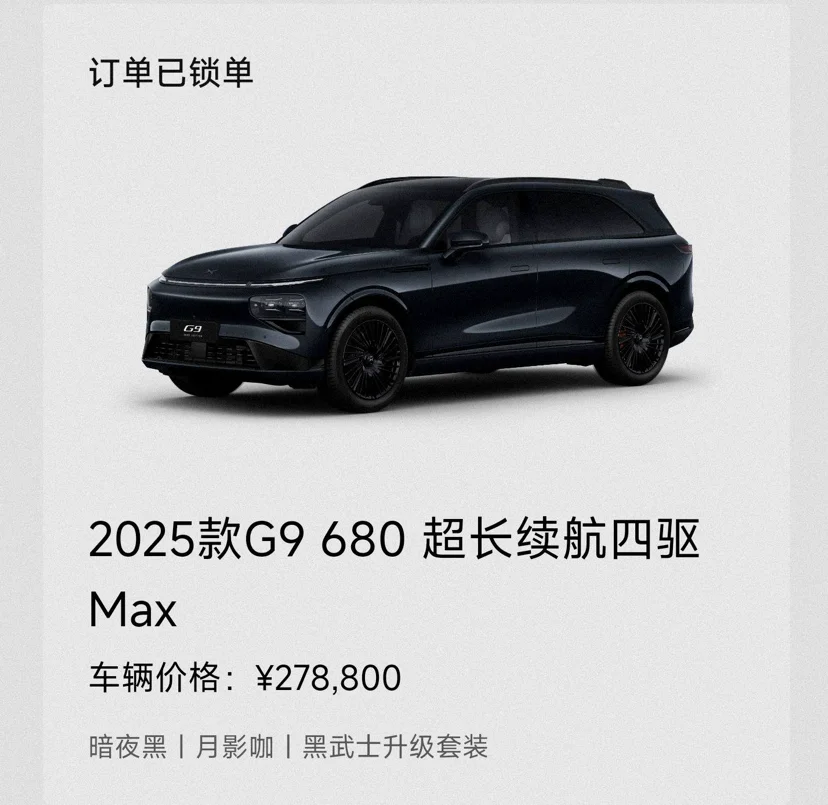
Task: Select the ¥278,800 price amount
Action: (x=328, y=678)
